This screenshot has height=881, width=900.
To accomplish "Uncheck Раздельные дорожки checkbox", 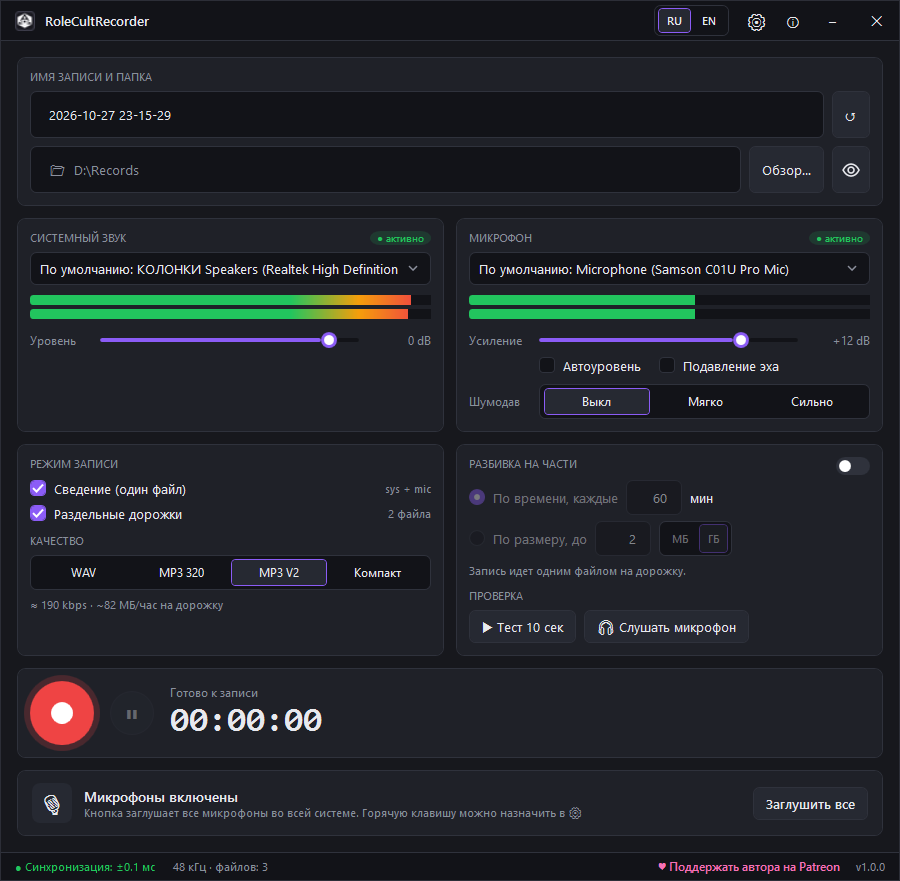I will pyautogui.click(x=38, y=514).
